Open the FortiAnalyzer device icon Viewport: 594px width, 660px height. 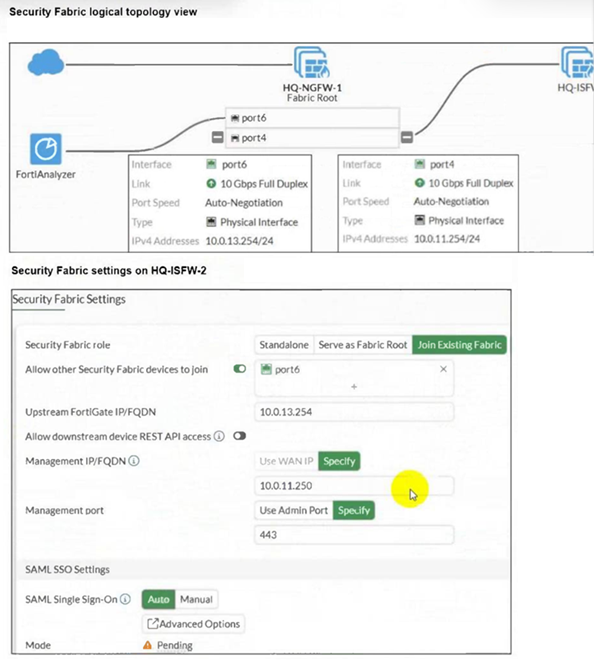tap(46, 149)
